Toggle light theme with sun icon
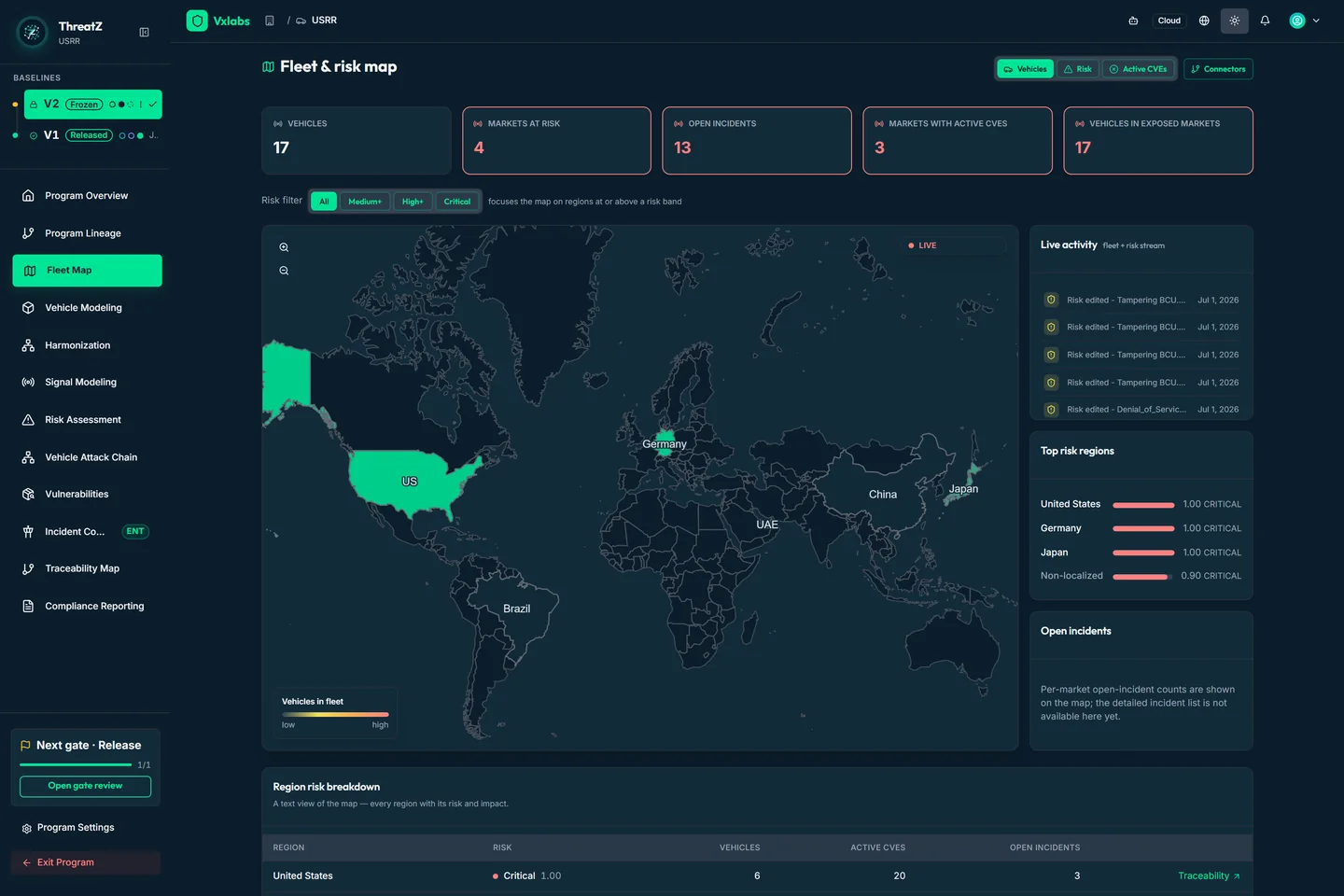The width and height of the screenshot is (1344, 896). (x=1234, y=21)
